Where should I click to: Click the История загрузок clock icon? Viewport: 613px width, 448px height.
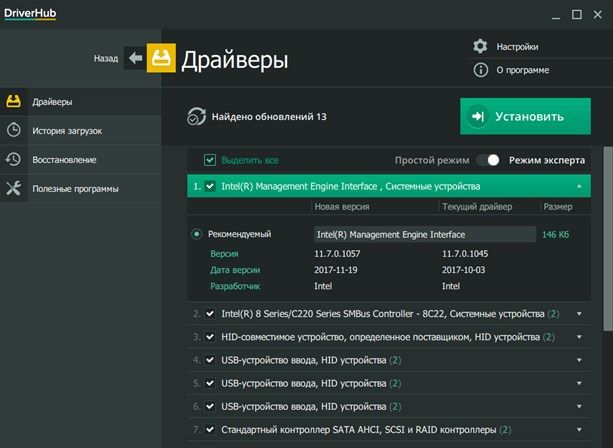tap(13, 130)
